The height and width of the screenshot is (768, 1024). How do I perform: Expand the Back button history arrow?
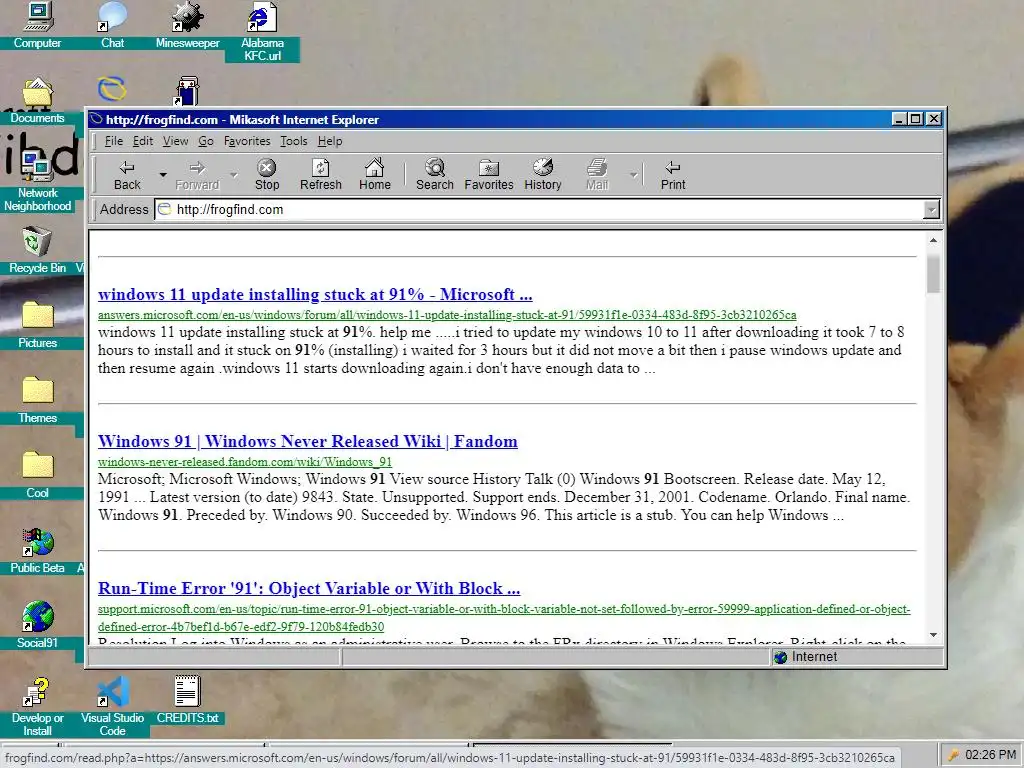coord(163,175)
